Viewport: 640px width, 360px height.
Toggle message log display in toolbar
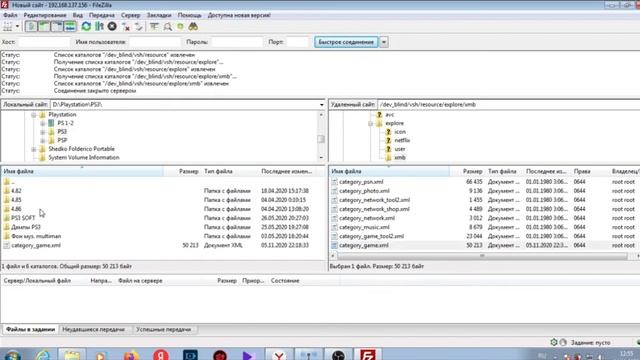pos(31,27)
